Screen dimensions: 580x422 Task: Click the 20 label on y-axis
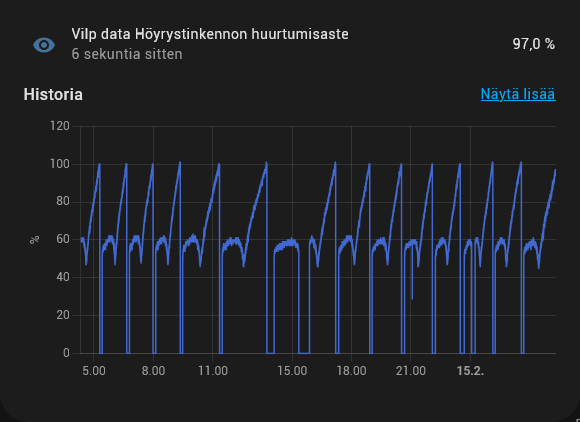tap(63, 315)
